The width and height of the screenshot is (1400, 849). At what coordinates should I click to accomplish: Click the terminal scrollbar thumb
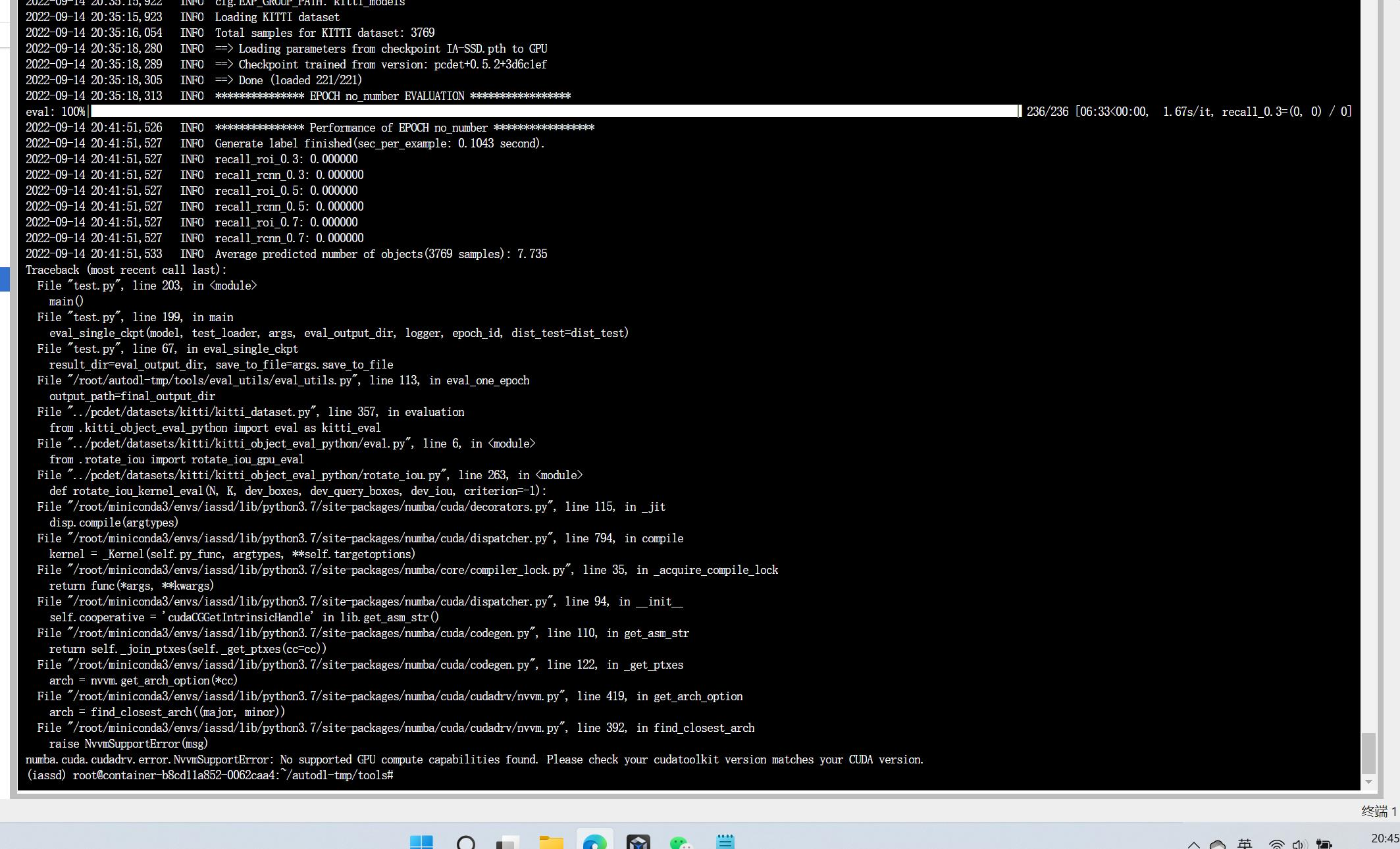[1368, 753]
